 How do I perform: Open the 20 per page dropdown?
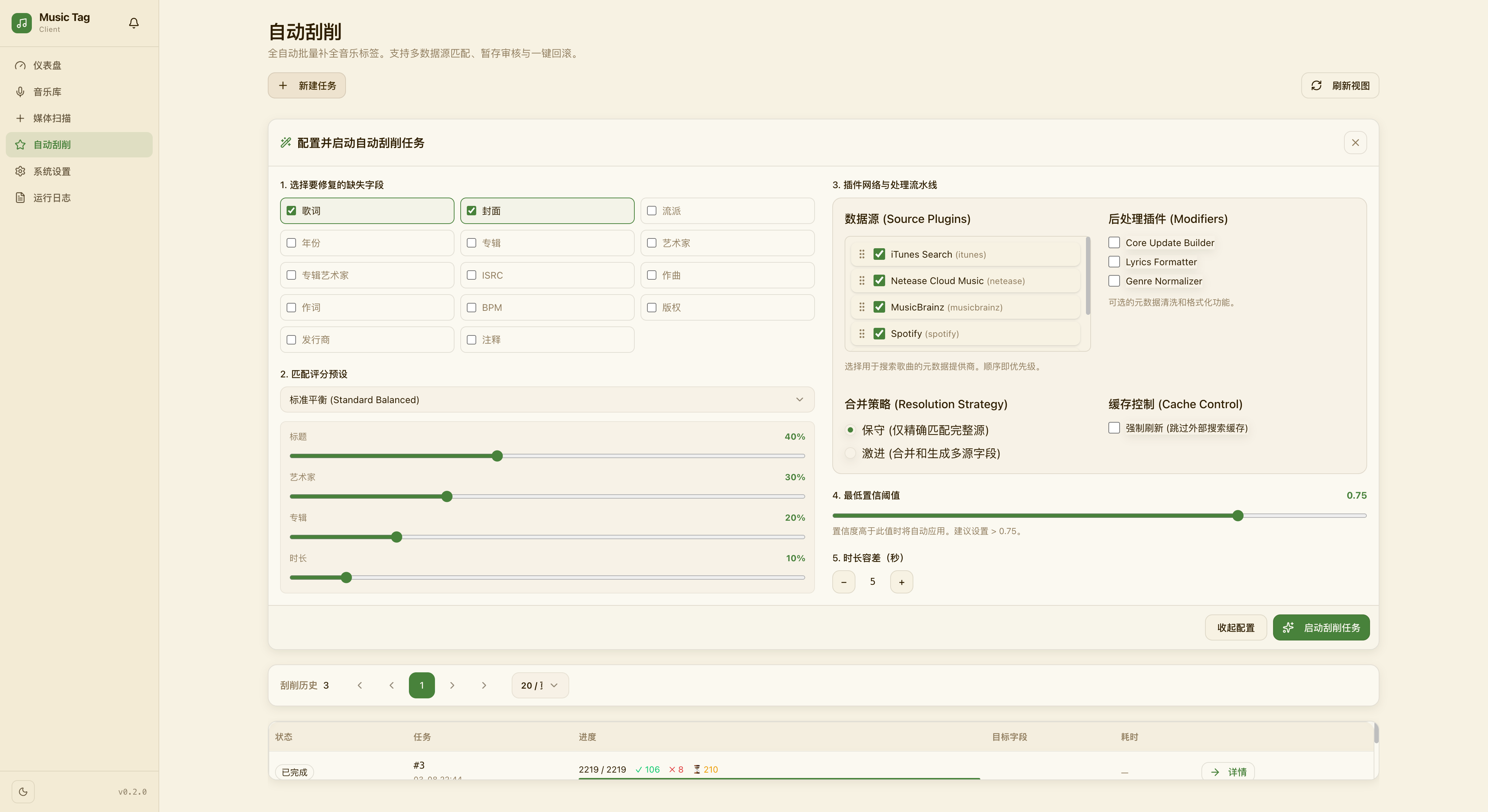pyautogui.click(x=540, y=685)
